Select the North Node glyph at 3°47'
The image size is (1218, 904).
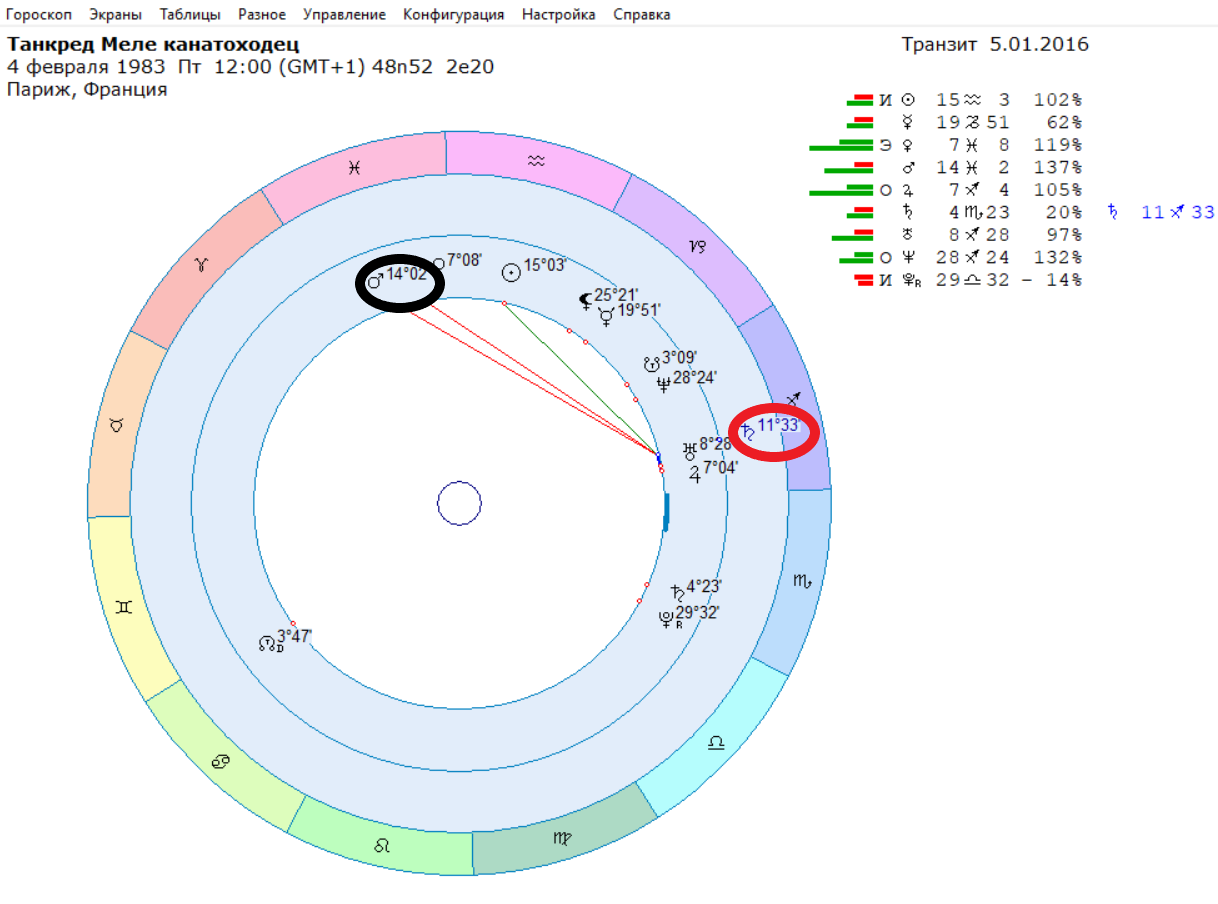pyautogui.click(x=266, y=644)
